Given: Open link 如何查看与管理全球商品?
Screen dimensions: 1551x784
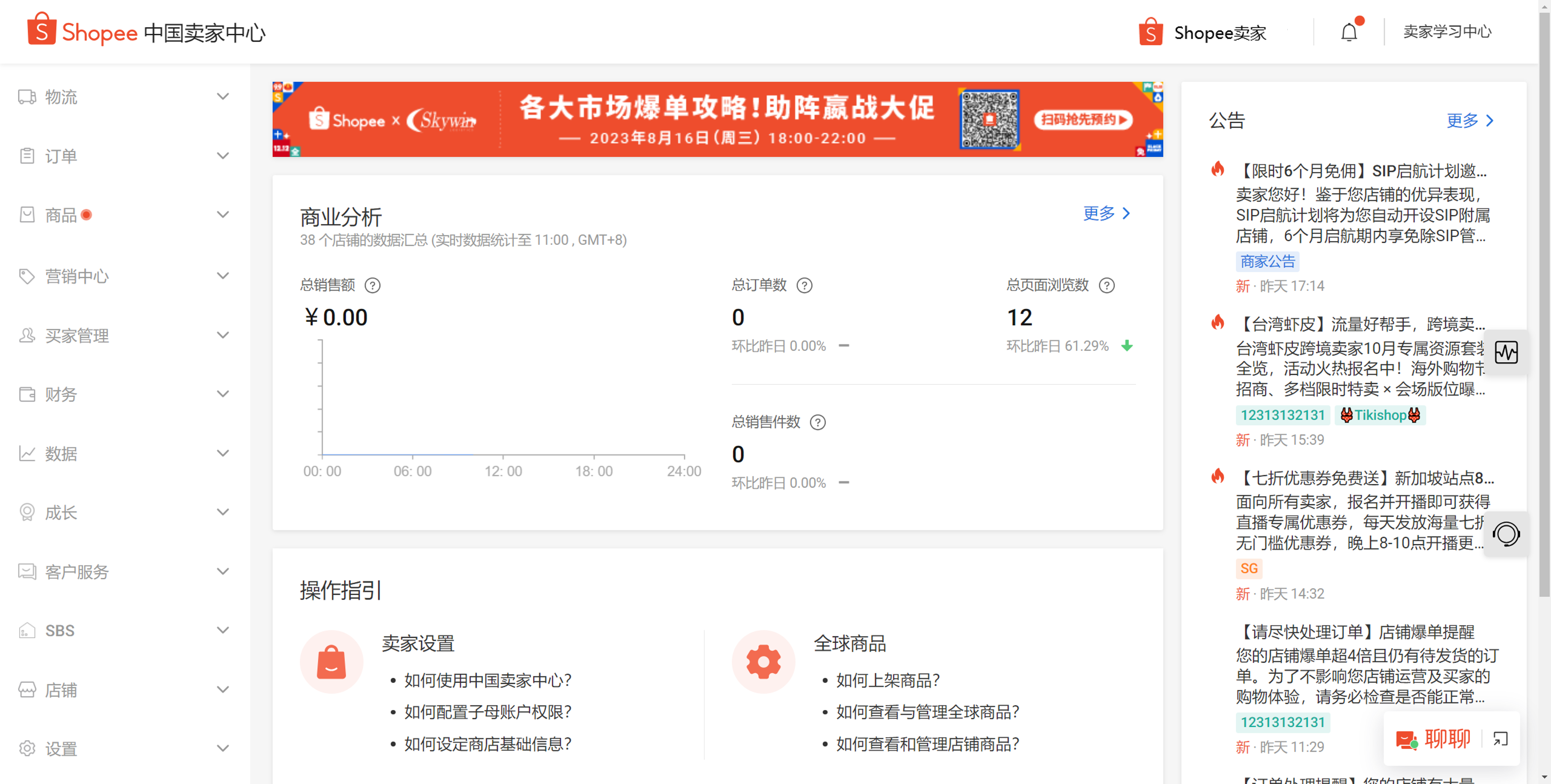Looking at the screenshot, I should [927, 712].
